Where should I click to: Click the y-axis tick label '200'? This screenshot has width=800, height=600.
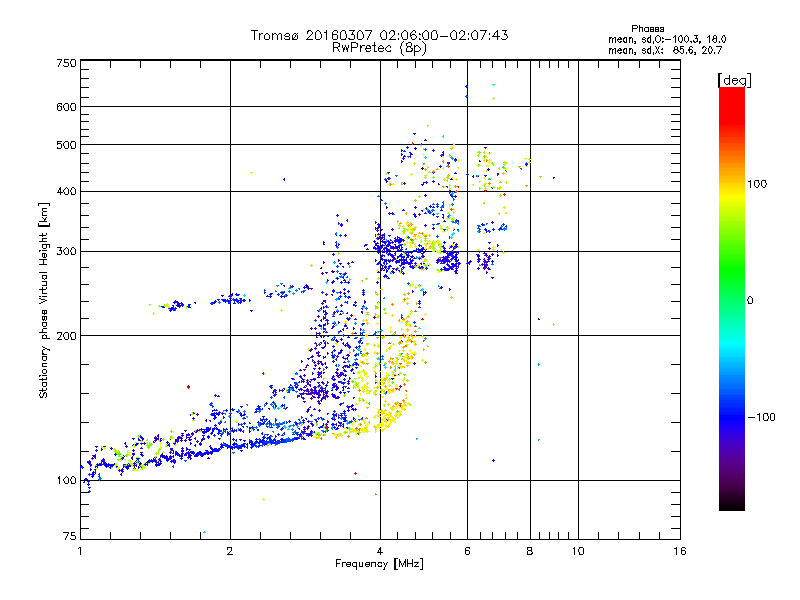point(66,336)
